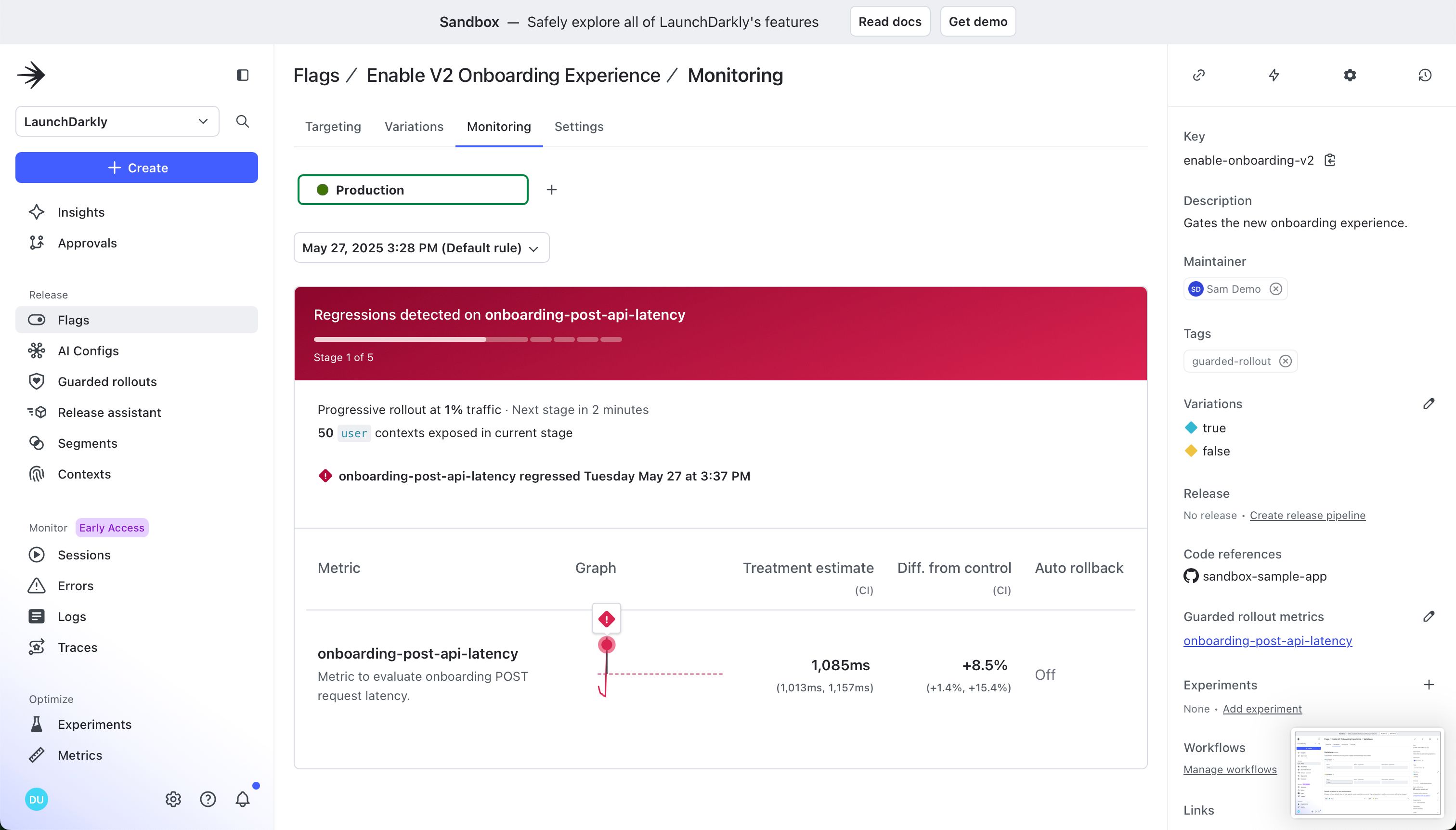Click the user context kind label

354,433
